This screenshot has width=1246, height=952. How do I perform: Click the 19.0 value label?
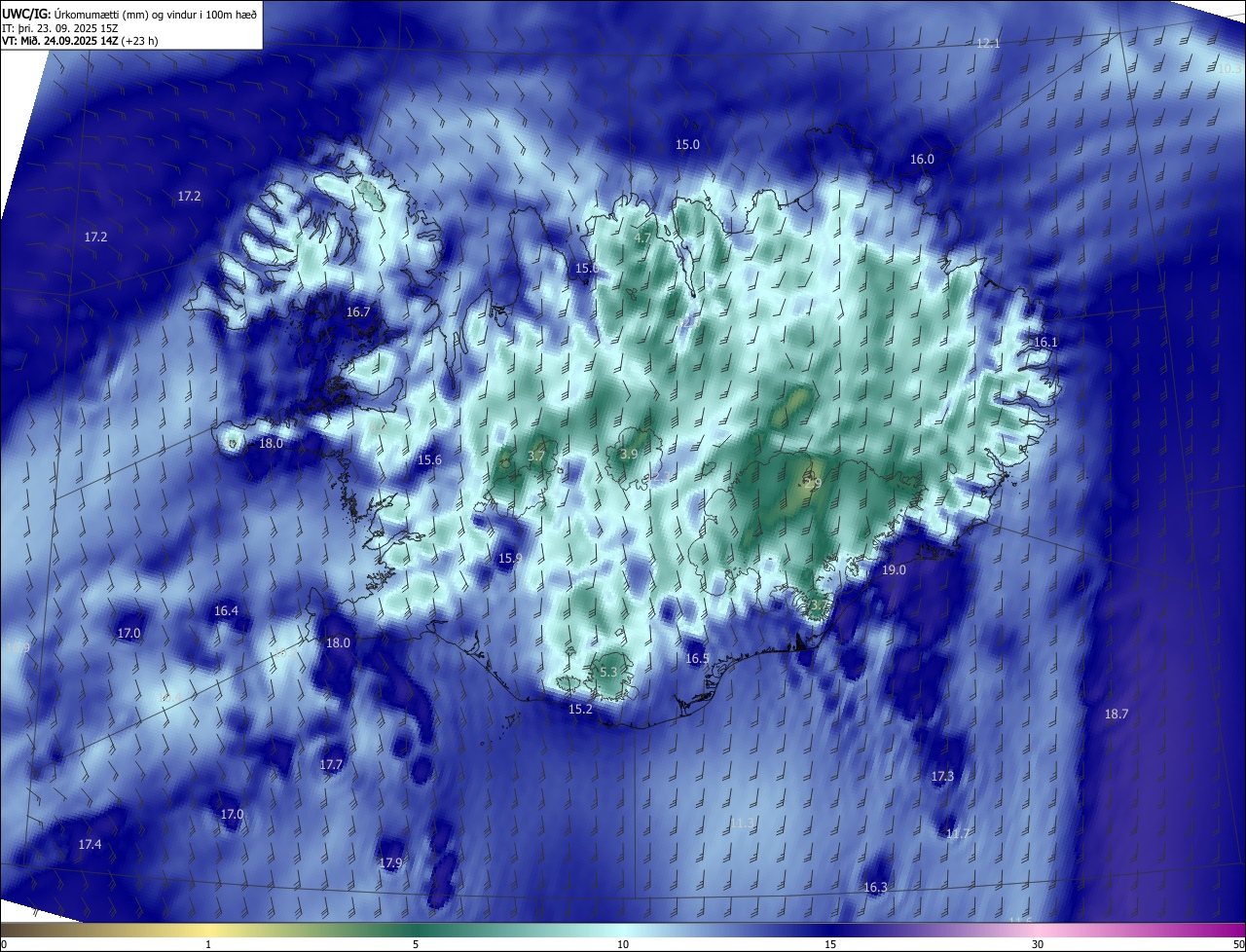894,569
